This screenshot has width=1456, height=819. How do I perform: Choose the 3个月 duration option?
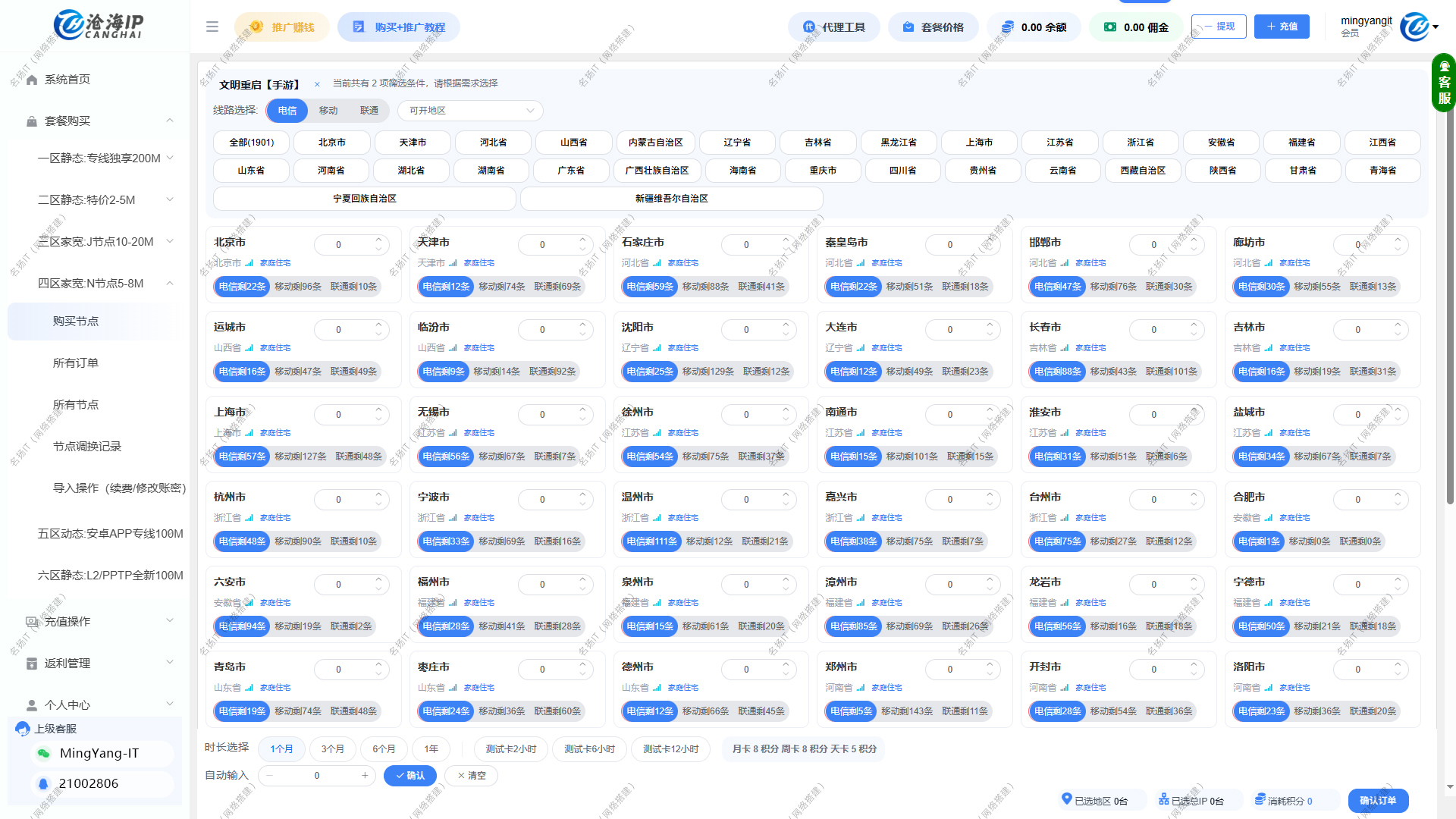332,748
